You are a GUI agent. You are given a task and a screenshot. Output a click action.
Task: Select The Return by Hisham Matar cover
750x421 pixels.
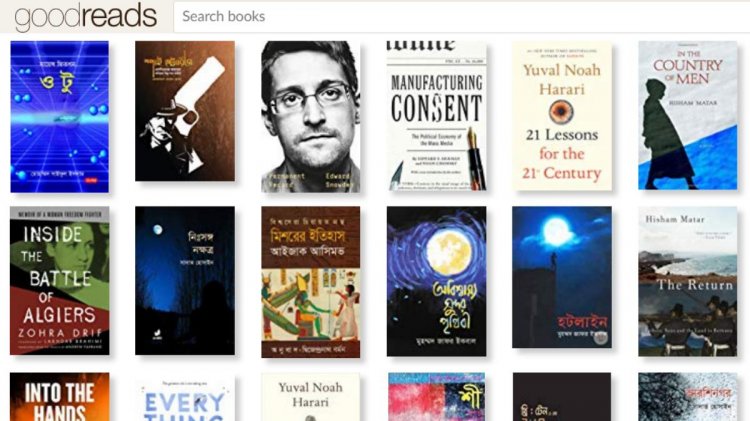[687, 281]
